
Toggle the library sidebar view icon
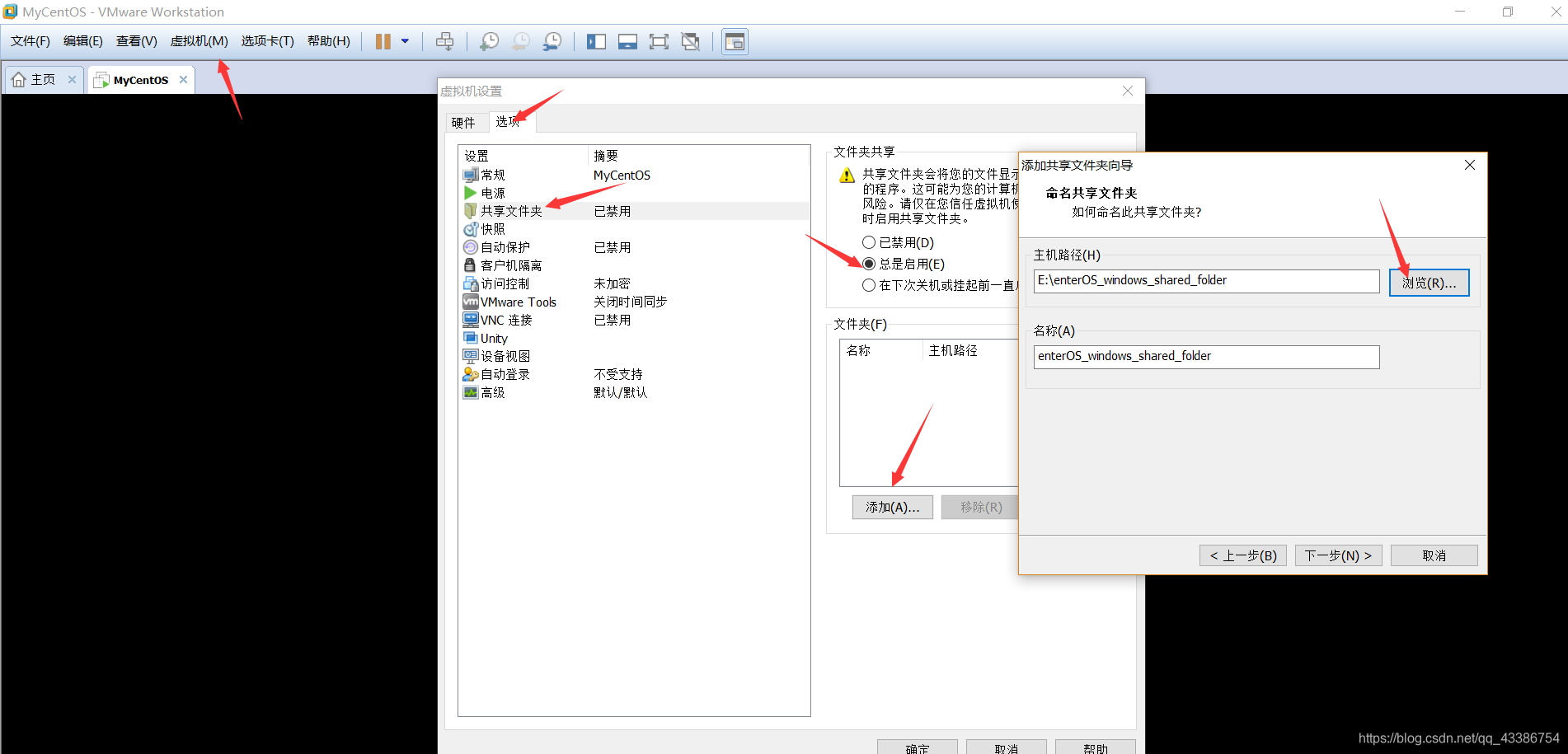596,41
